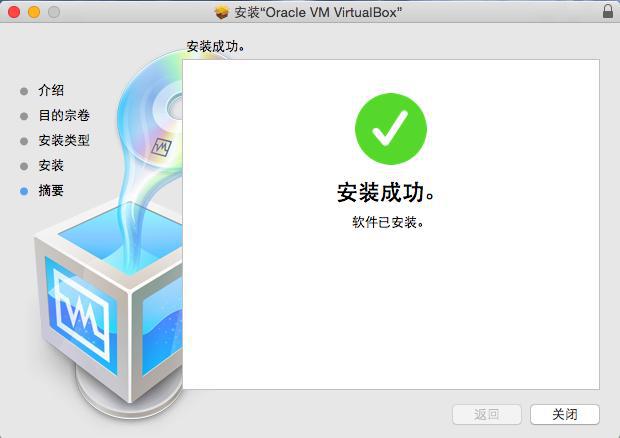Click the red close window button
The height and width of the screenshot is (438, 620).
point(14,12)
